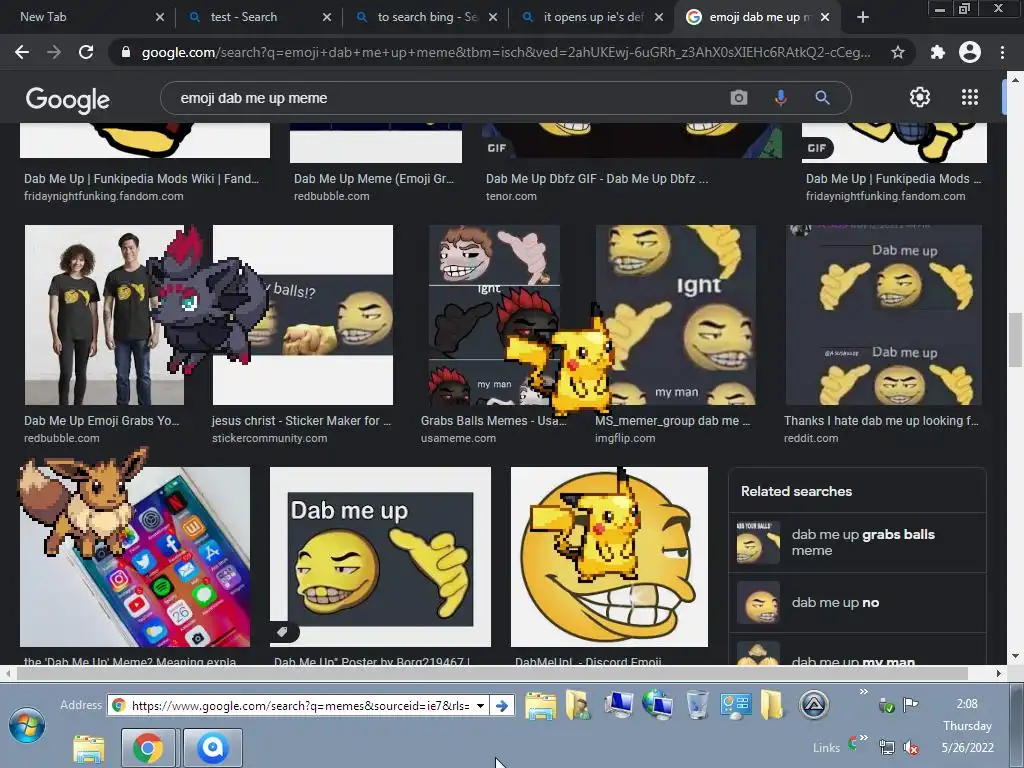
Task: Open the Chrome extensions puzzle icon
Action: [x=937, y=52]
